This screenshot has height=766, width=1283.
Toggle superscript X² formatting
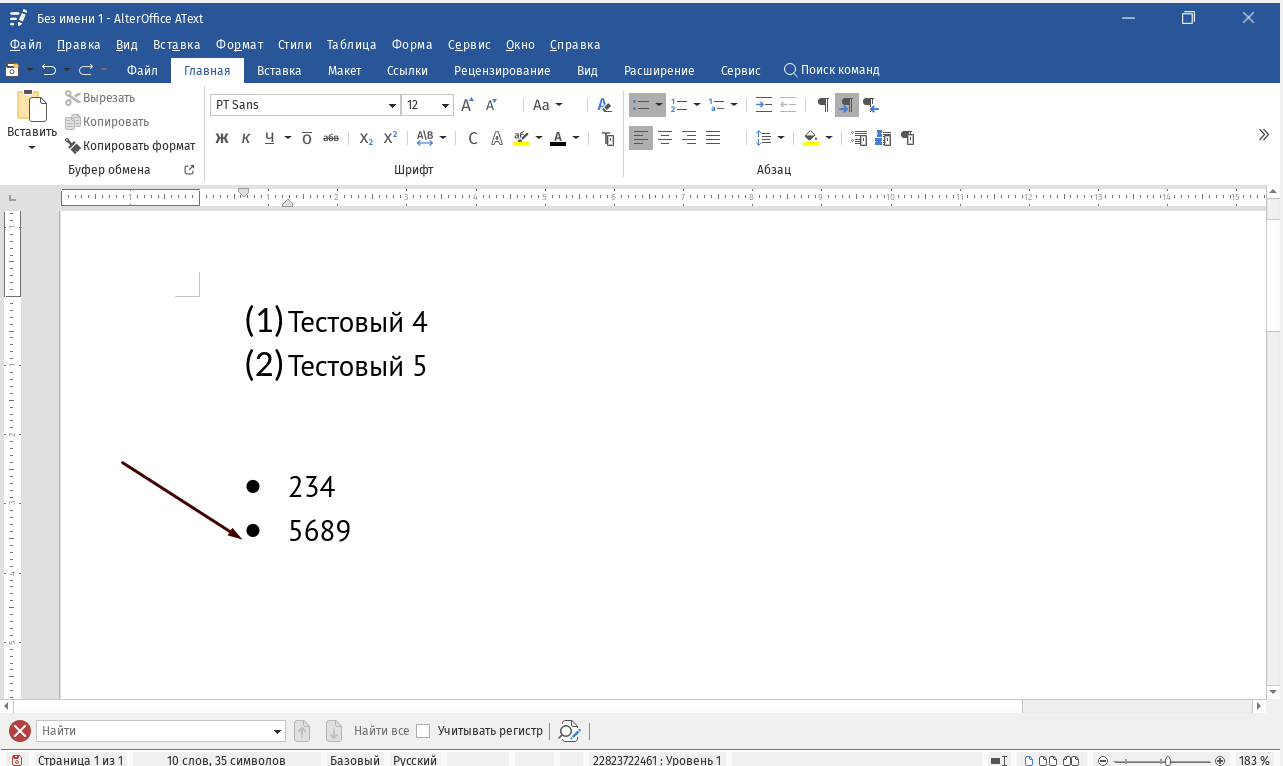(390, 138)
